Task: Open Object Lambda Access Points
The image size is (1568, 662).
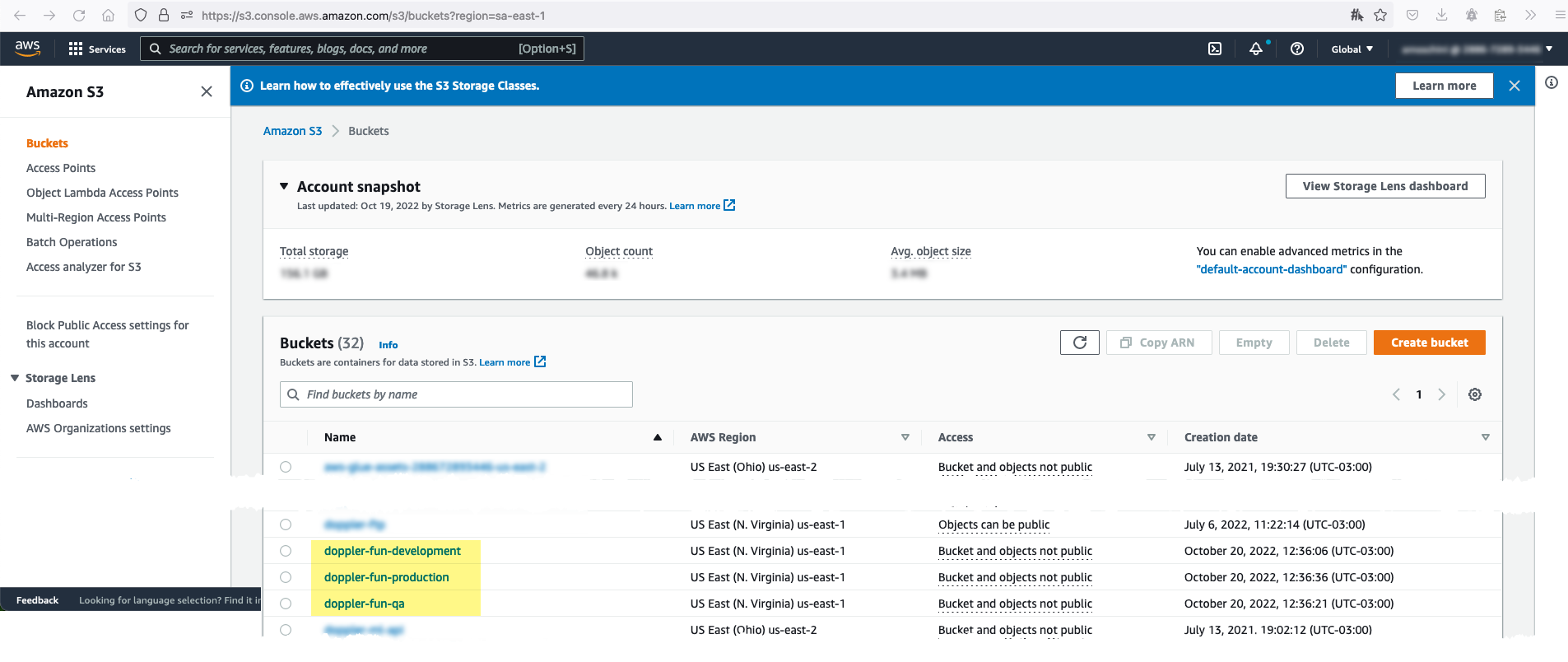Action: pyautogui.click(x=102, y=193)
